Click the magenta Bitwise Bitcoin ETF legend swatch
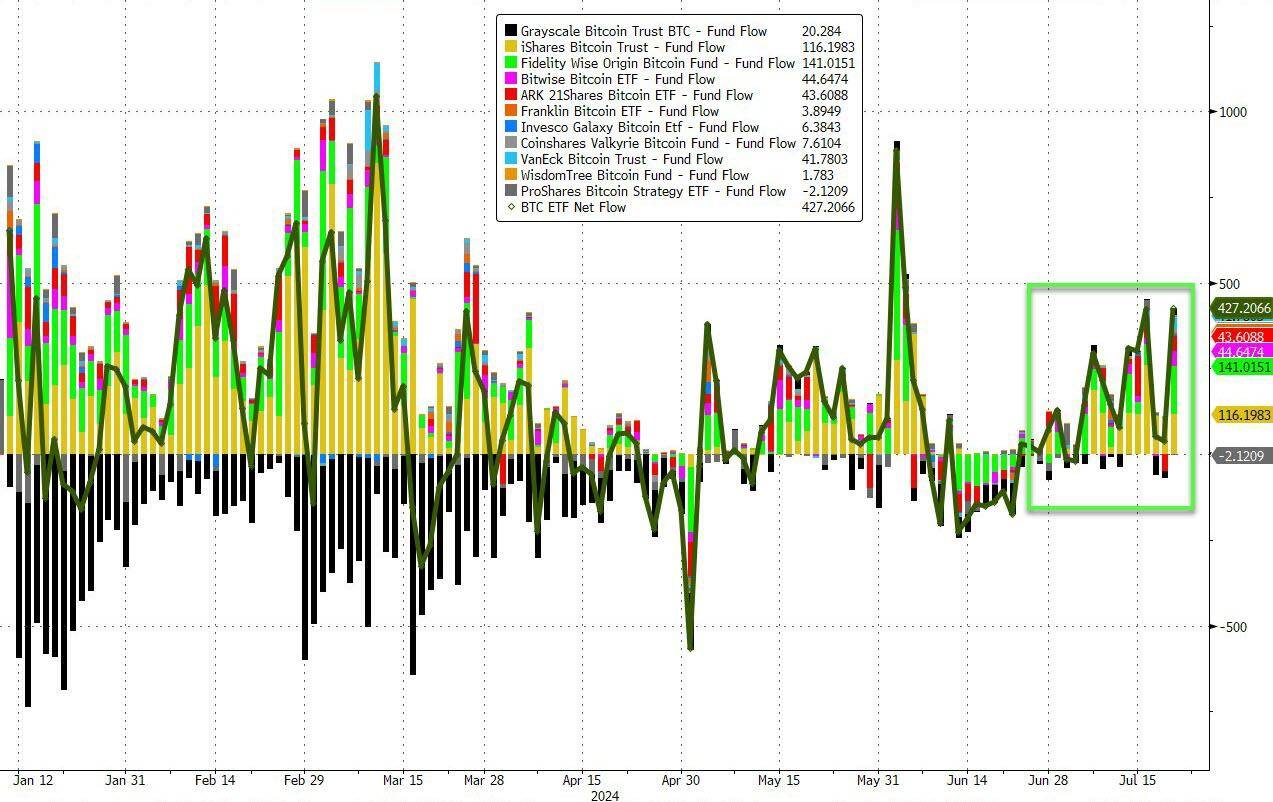1273x802 pixels. point(511,79)
